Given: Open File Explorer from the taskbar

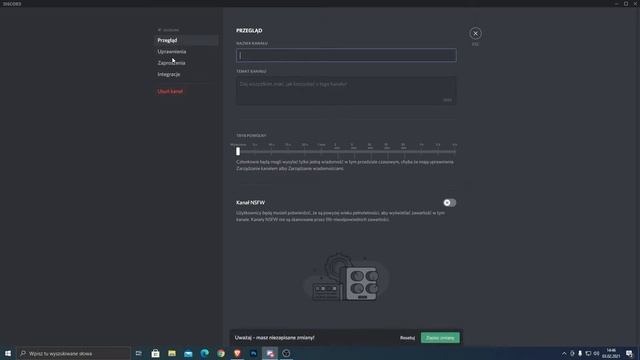Looking at the screenshot, I should [x=171, y=353].
